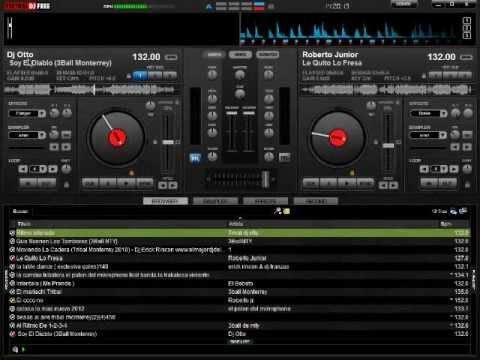The image size is (480, 360).
Task: Select the Scratch panel button at top center
Action: click(267, 55)
